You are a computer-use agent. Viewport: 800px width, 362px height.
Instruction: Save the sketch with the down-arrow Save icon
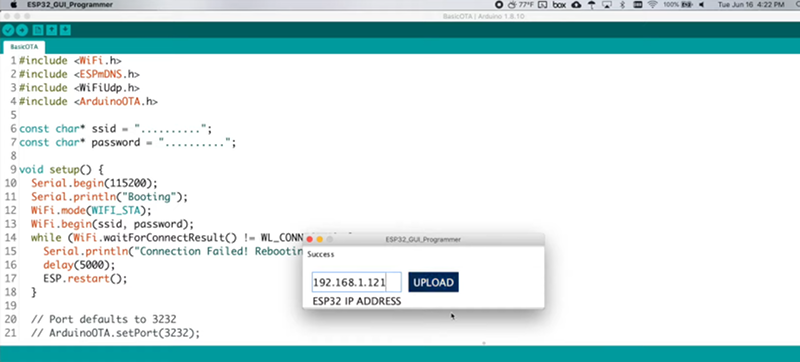pyautogui.click(x=65, y=30)
